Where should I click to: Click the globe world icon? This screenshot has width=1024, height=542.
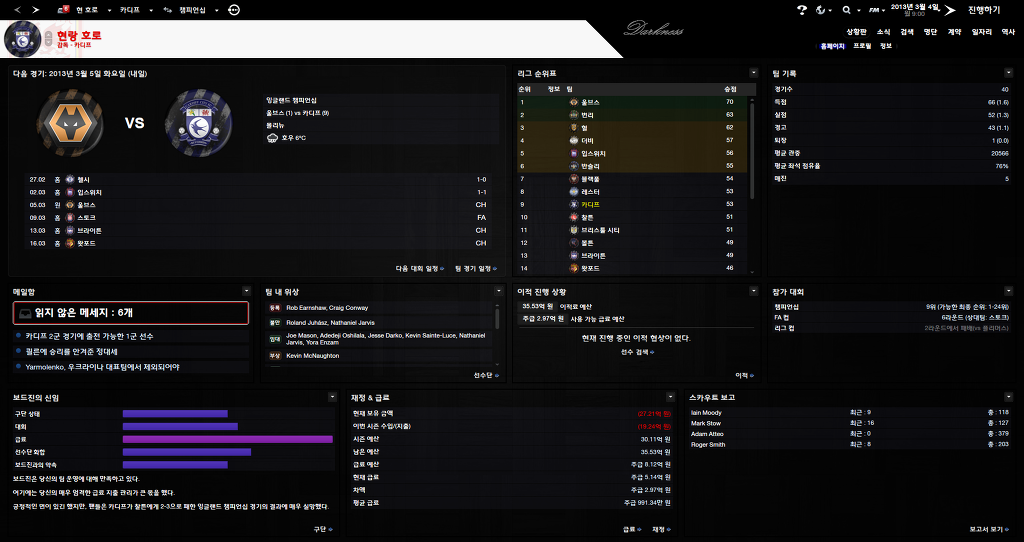tap(822, 10)
